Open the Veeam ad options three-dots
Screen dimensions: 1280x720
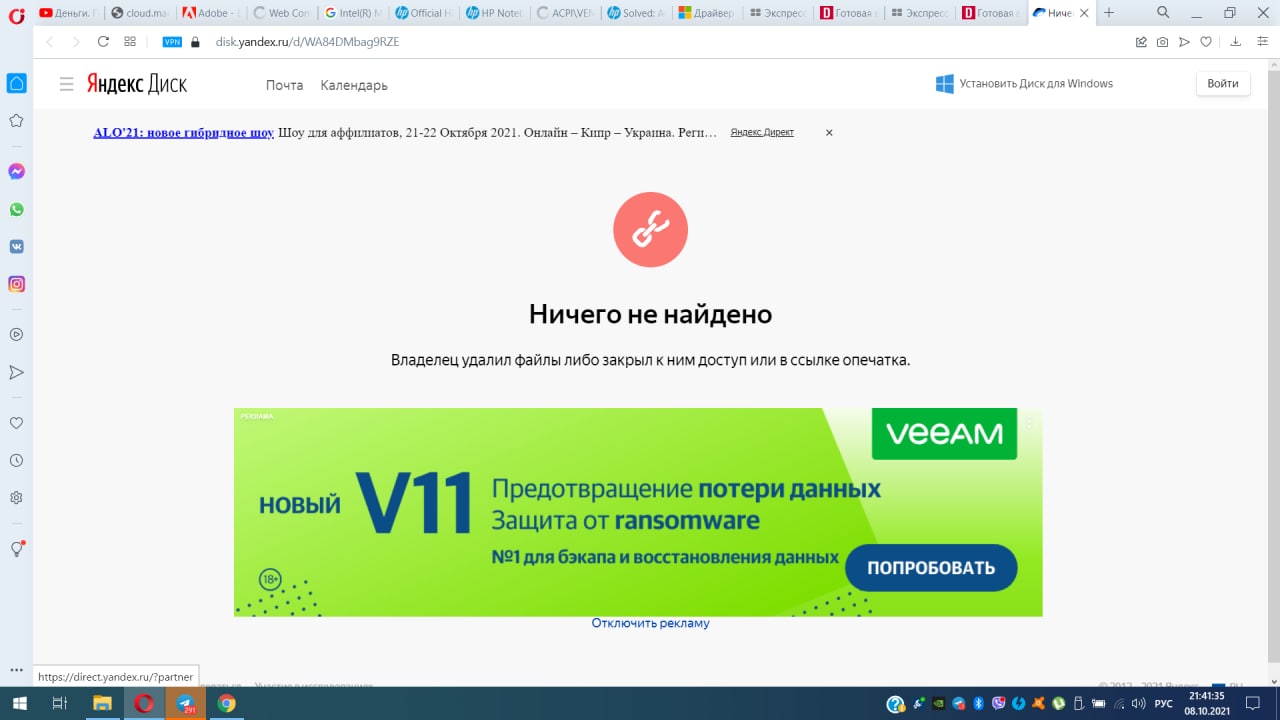pyautogui.click(x=1030, y=421)
